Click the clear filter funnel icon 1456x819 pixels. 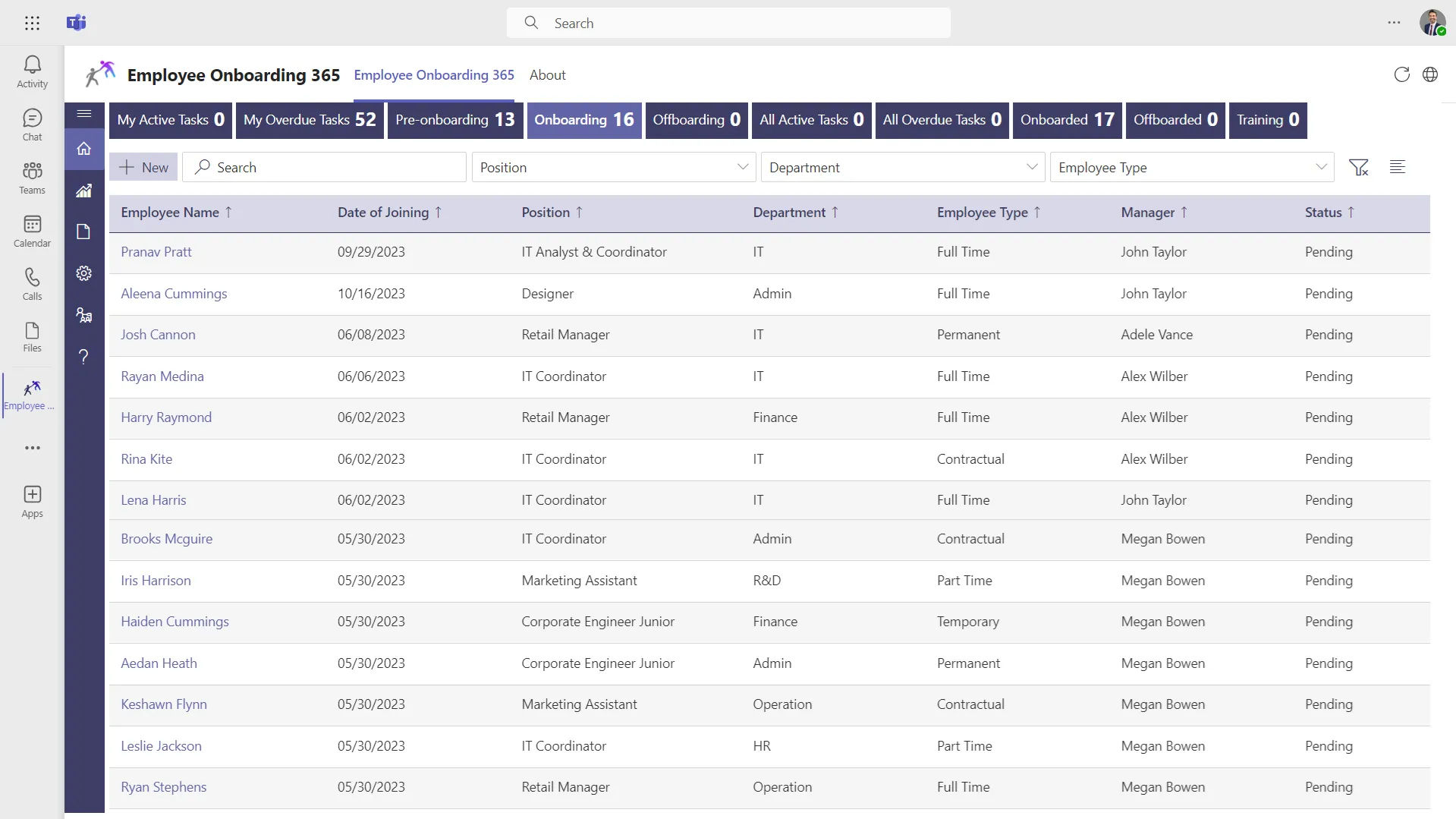point(1359,167)
